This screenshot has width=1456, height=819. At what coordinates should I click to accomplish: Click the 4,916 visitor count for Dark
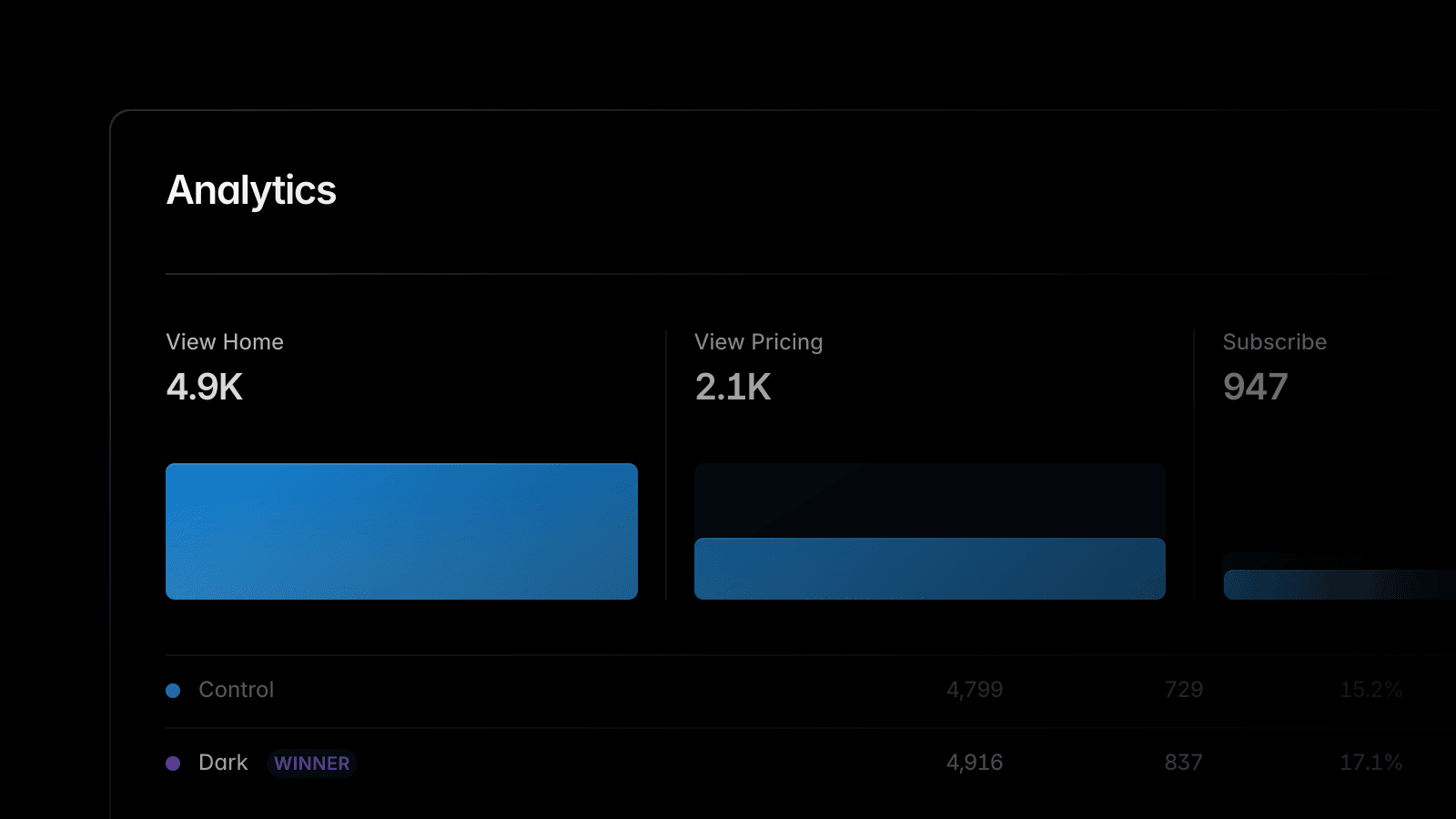pos(975,763)
